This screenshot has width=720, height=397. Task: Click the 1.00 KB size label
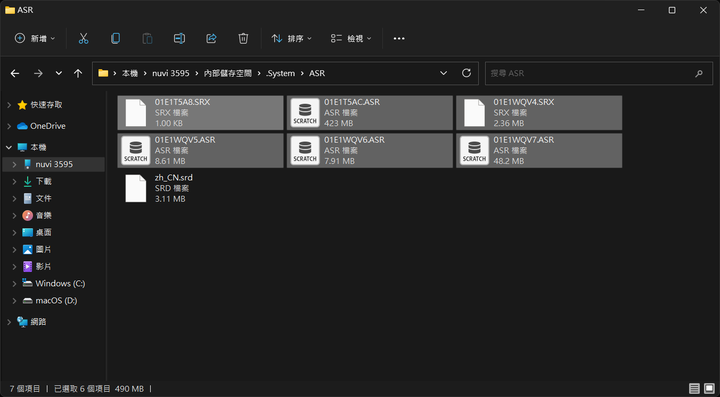(x=169, y=123)
